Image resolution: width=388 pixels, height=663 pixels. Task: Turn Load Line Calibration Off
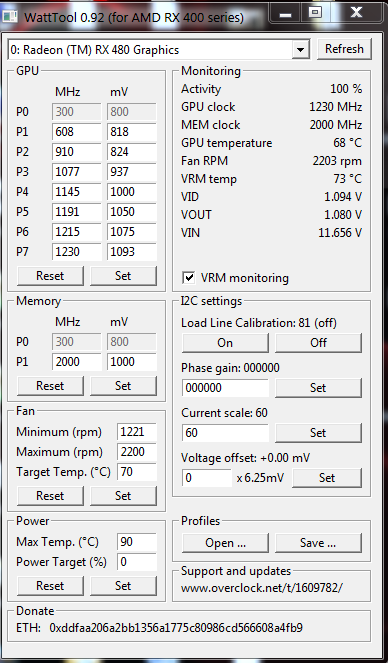click(318, 342)
